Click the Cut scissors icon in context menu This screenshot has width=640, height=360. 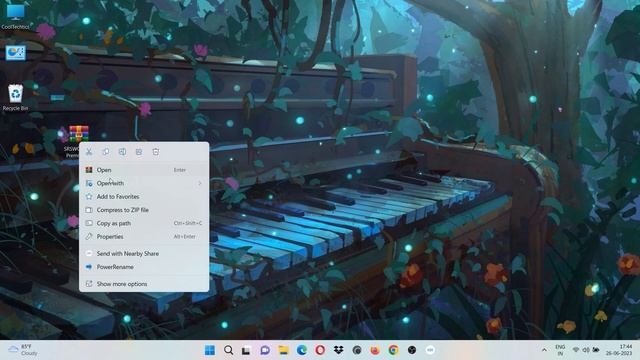click(x=89, y=152)
